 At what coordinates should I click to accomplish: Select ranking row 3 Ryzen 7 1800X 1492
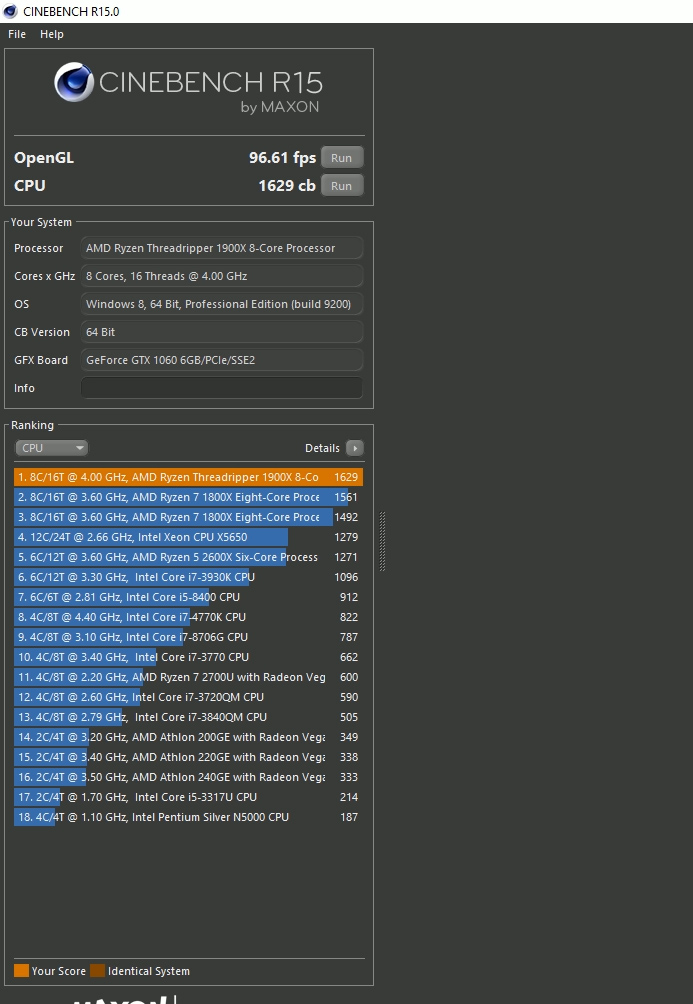188,517
